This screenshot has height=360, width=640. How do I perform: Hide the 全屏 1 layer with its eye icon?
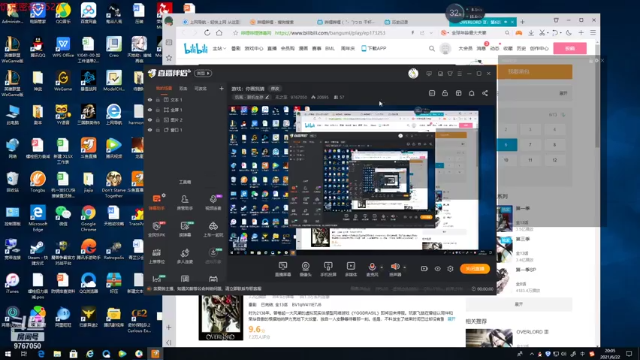150,110
